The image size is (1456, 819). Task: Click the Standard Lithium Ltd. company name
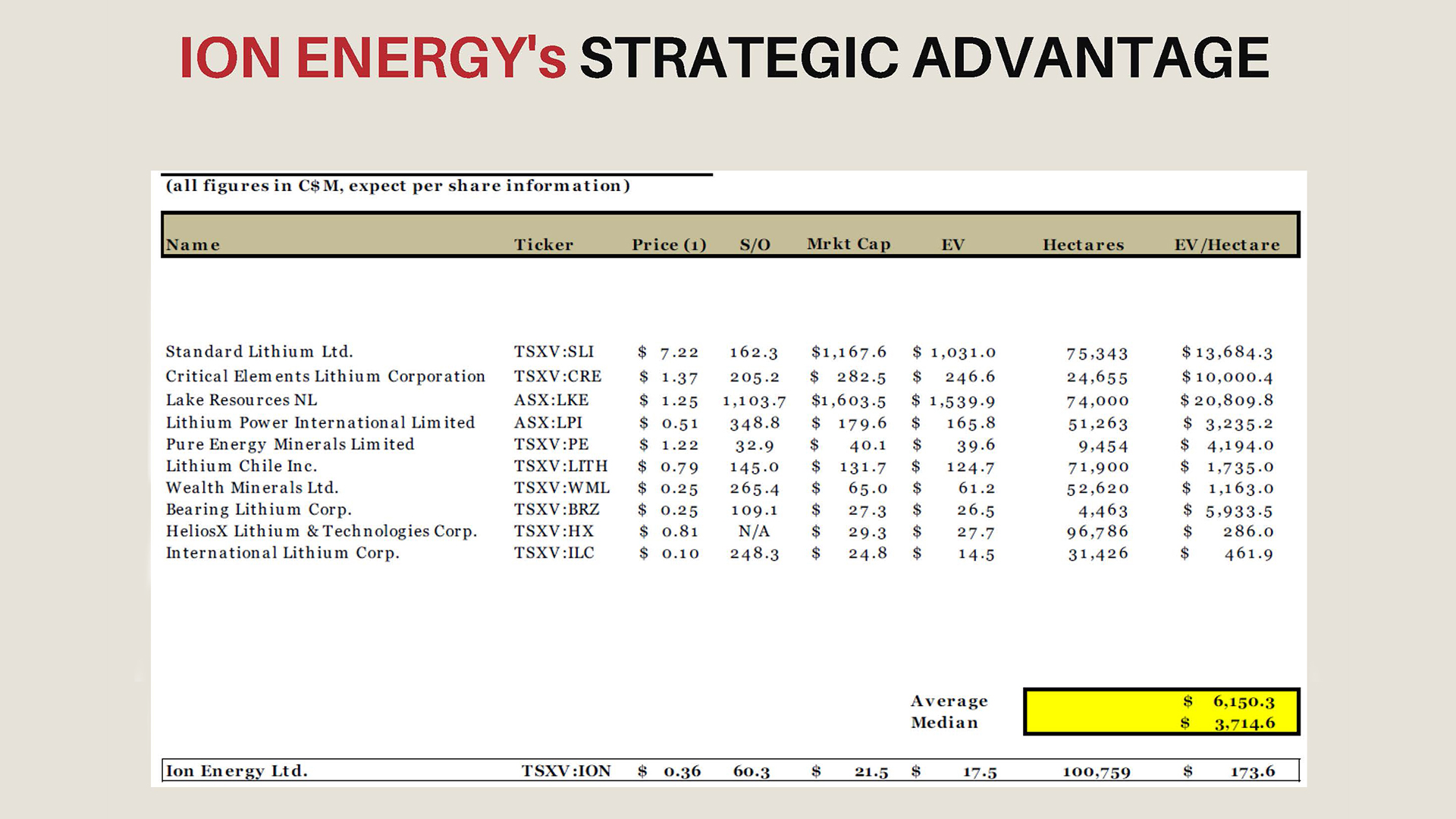pos(259,352)
